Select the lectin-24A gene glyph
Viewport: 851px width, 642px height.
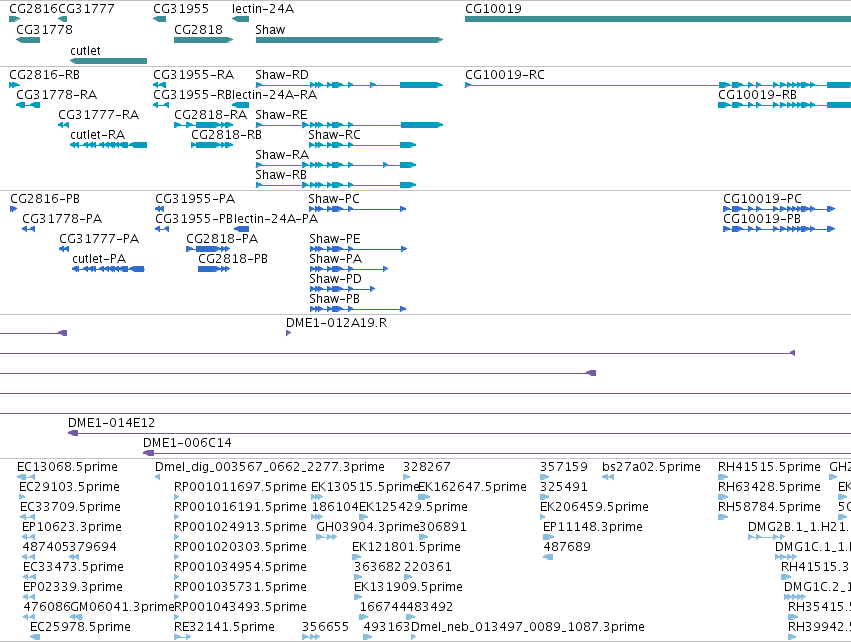click(240, 19)
